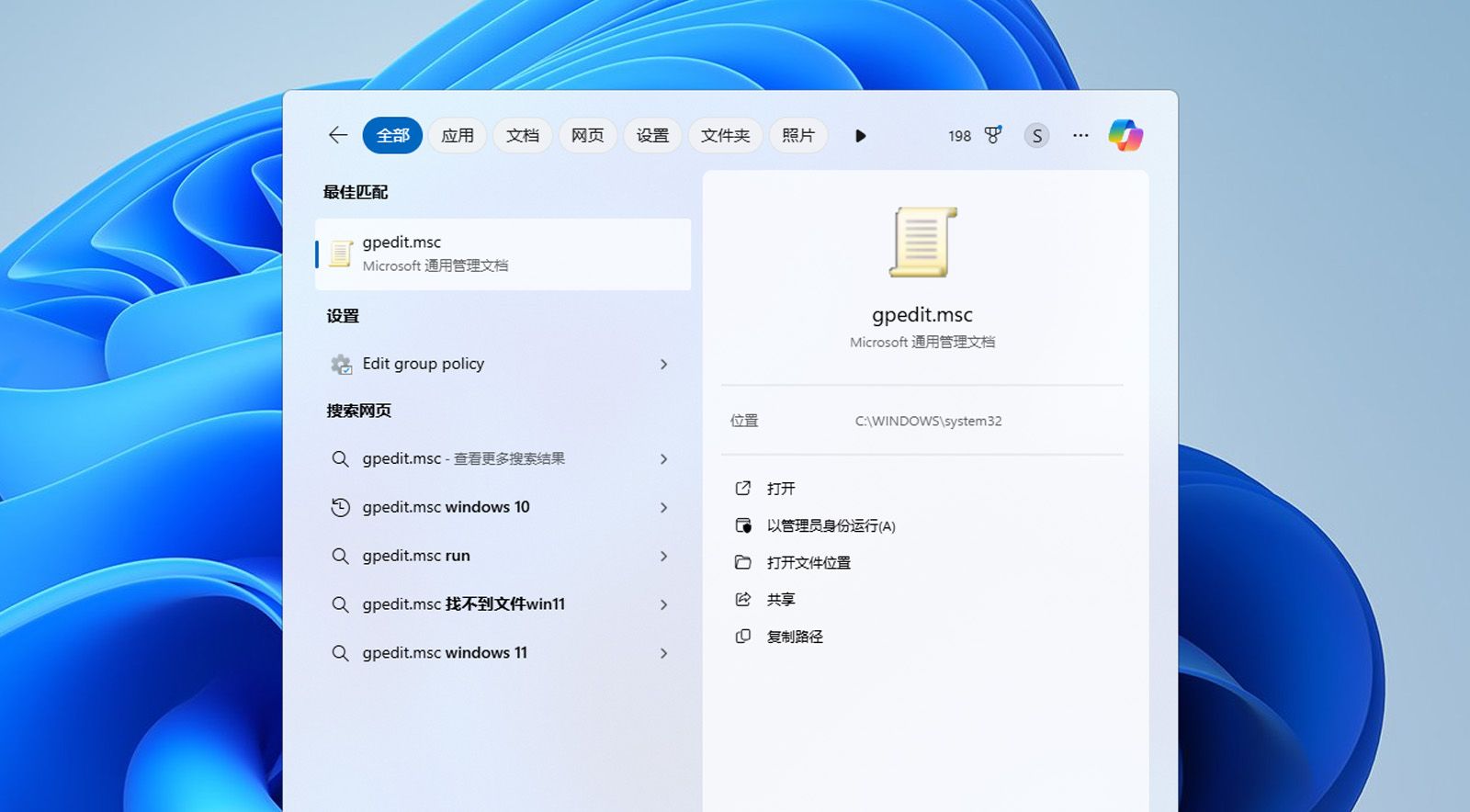Expand Edit group policy result chevron
The width and height of the screenshot is (1470, 812).
(663, 365)
